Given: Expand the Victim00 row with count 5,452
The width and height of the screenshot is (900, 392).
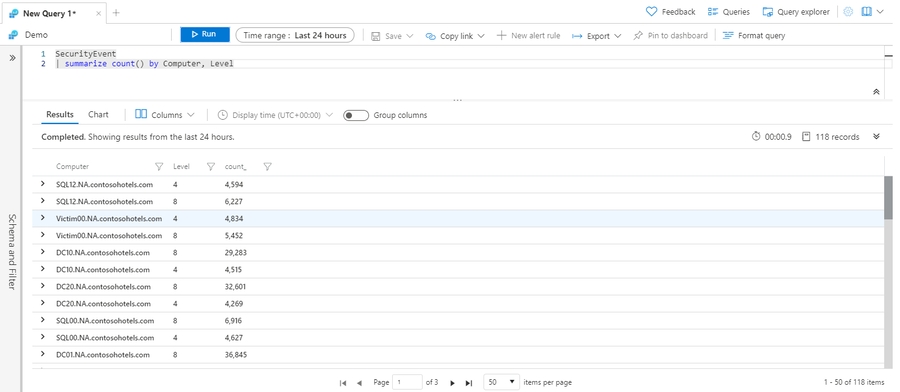Looking at the screenshot, I should click(x=42, y=235).
